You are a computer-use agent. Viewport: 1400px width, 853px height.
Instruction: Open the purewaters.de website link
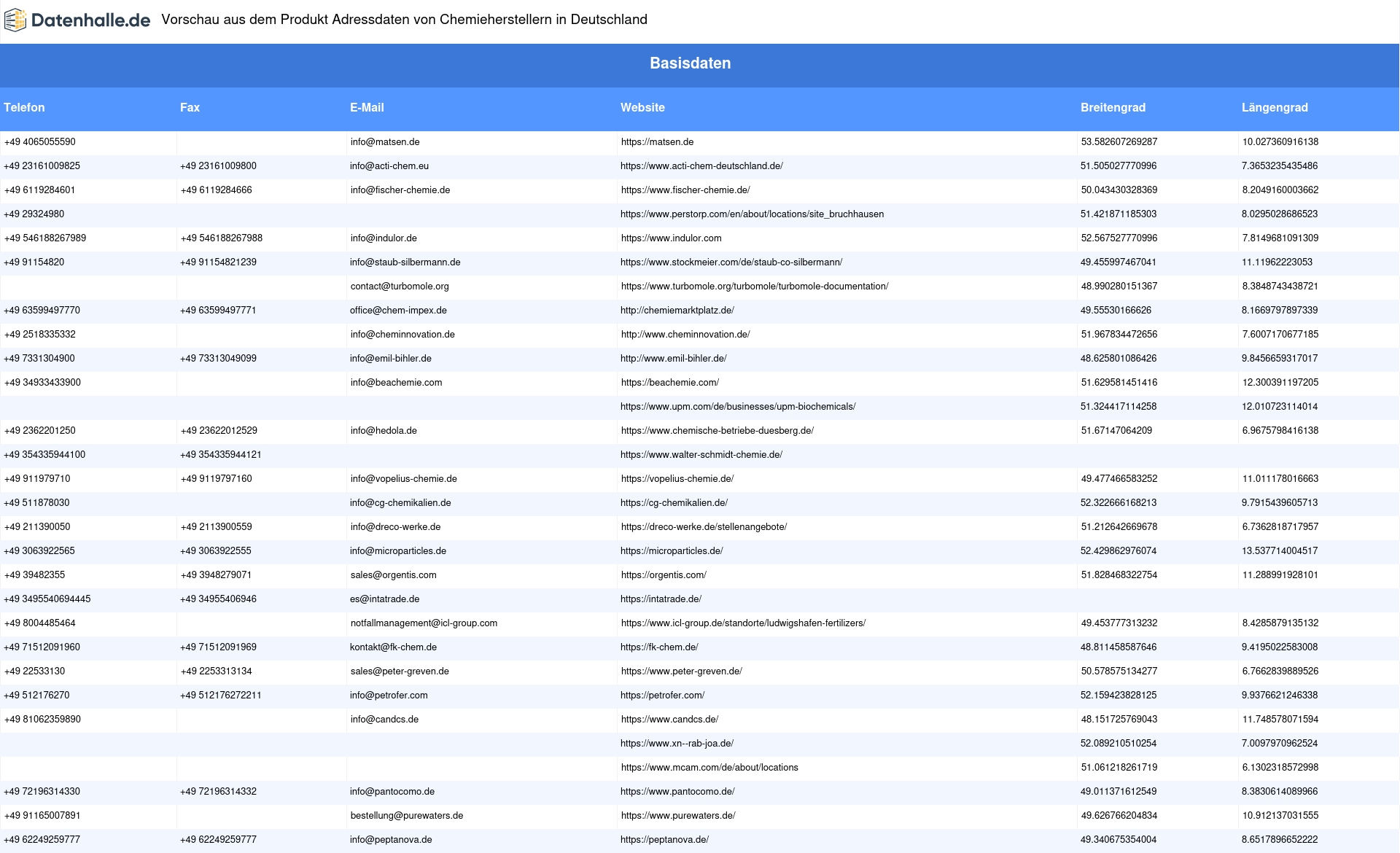click(x=678, y=816)
